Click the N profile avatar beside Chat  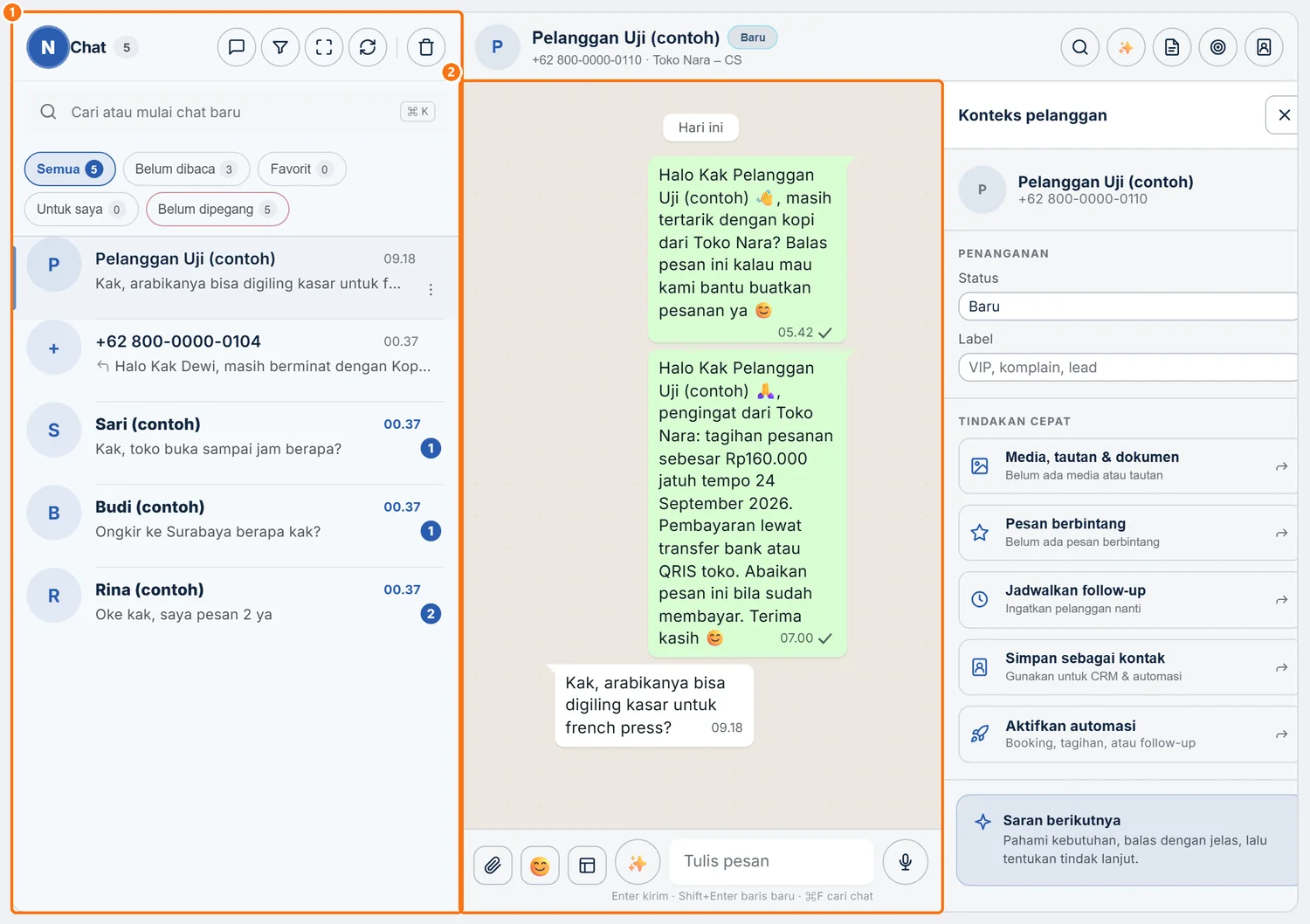click(48, 47)
